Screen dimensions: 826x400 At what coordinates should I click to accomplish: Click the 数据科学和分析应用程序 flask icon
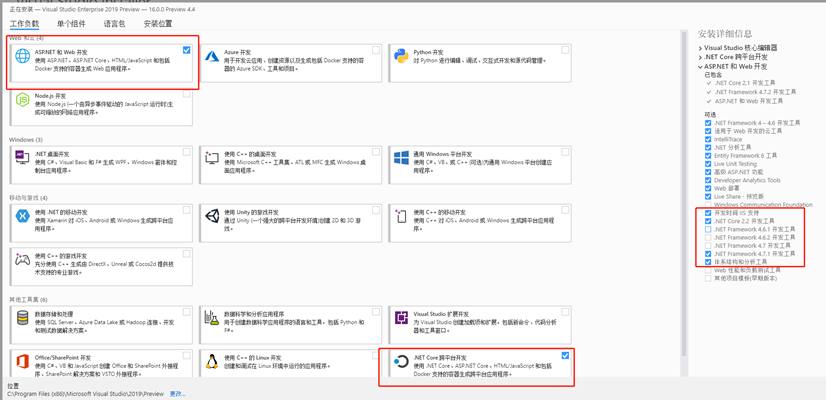click(x=212, y=317)
